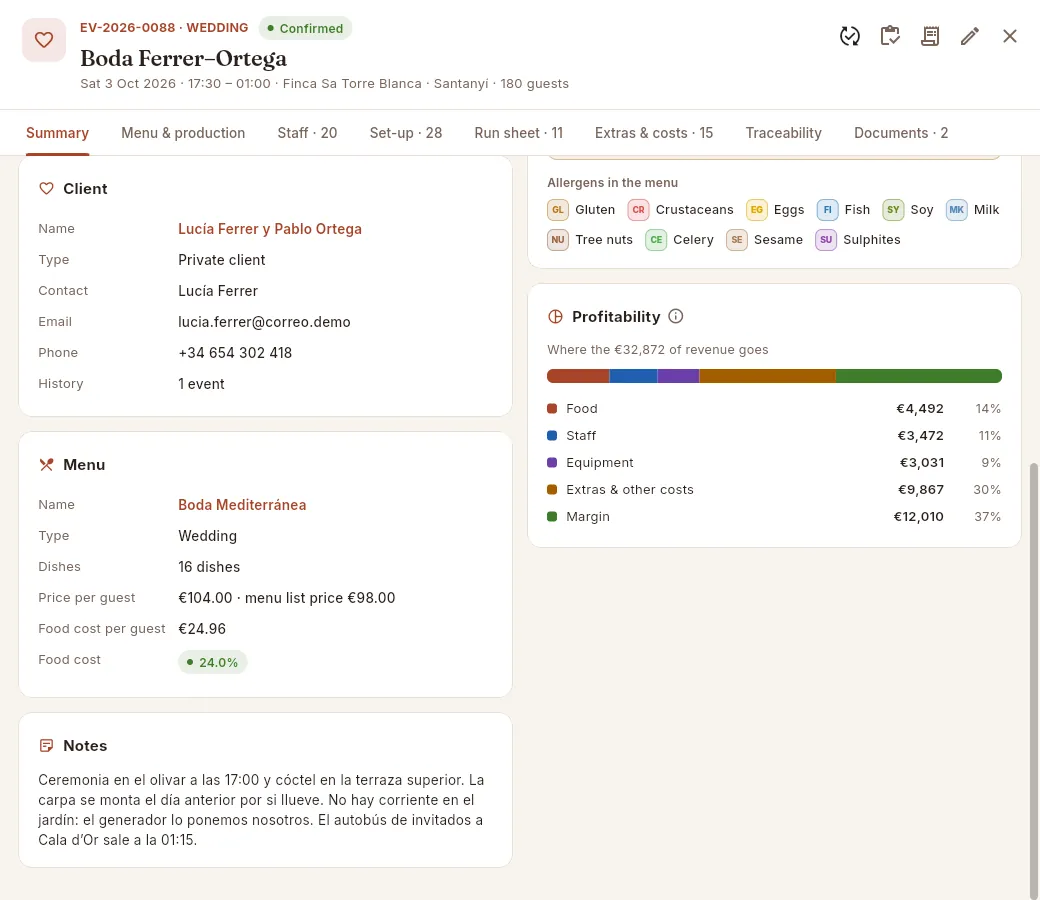
Task: Open the clipboard checklist icon
Action: [890, 36]
